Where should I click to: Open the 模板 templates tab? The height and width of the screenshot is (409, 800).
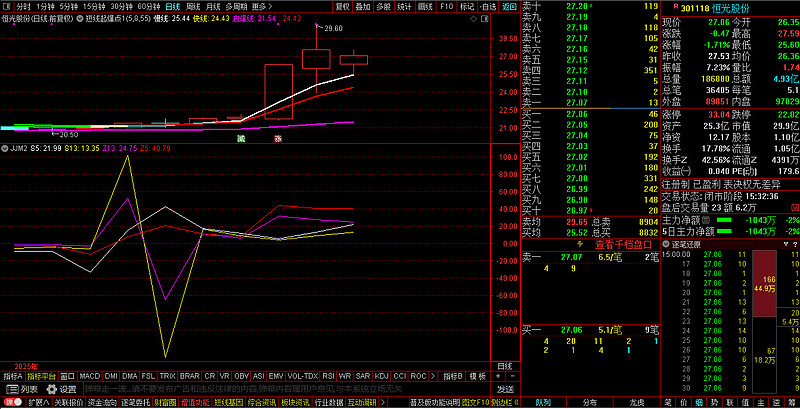(x=478, y=376)
